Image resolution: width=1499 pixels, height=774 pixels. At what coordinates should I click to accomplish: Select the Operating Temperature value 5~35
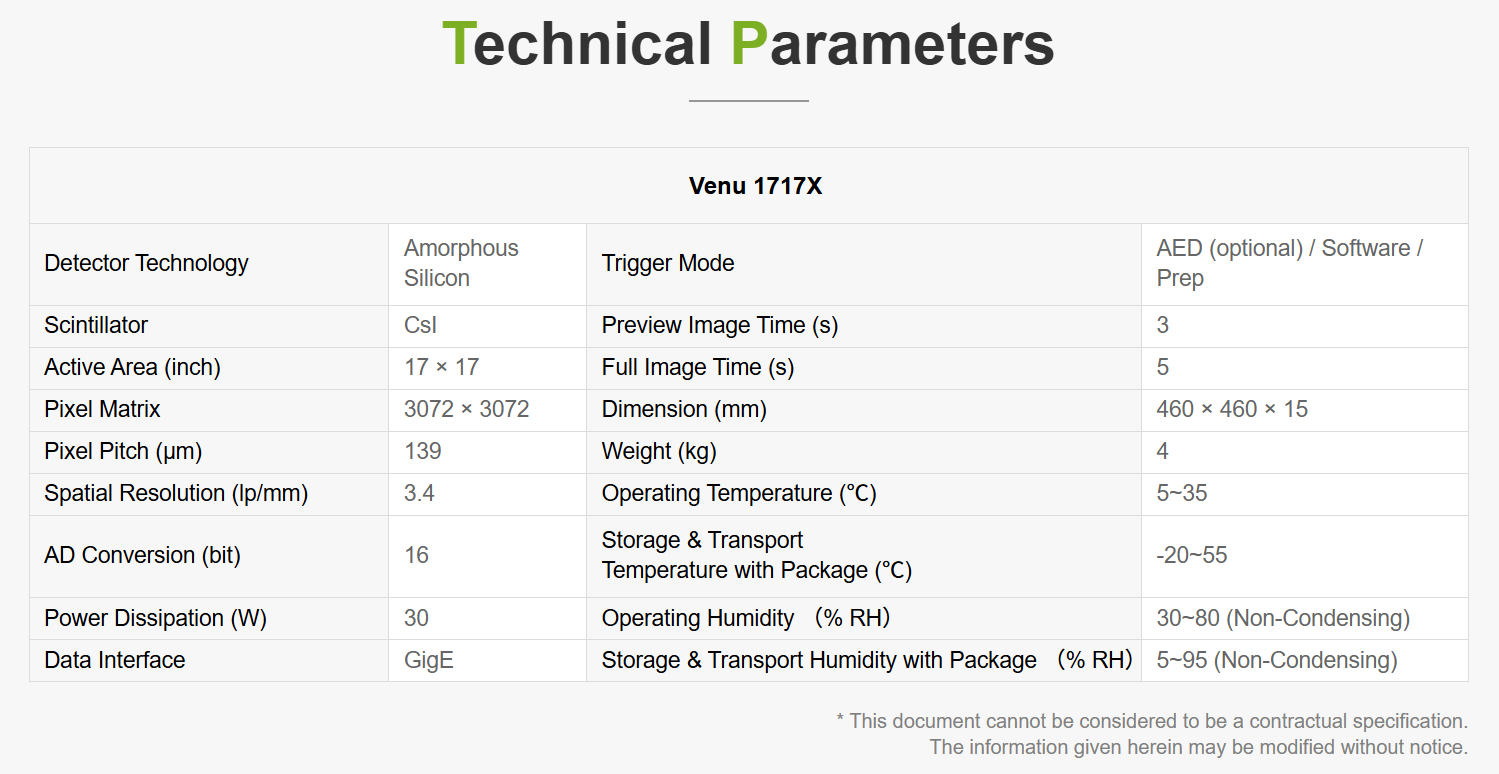click(1182, 493)
